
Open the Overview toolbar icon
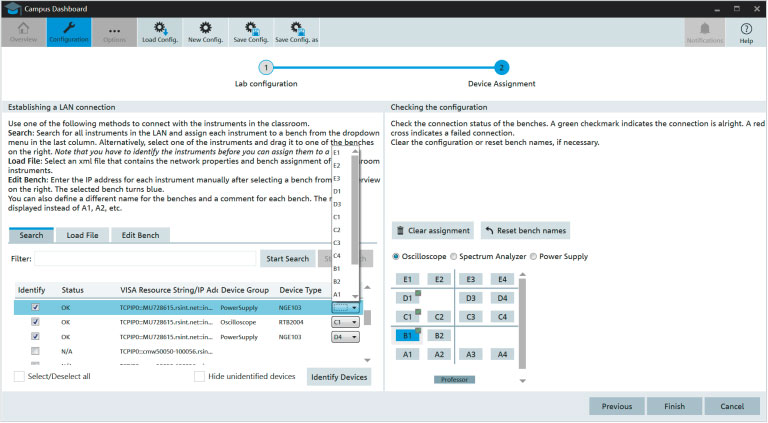click(22, 32)
